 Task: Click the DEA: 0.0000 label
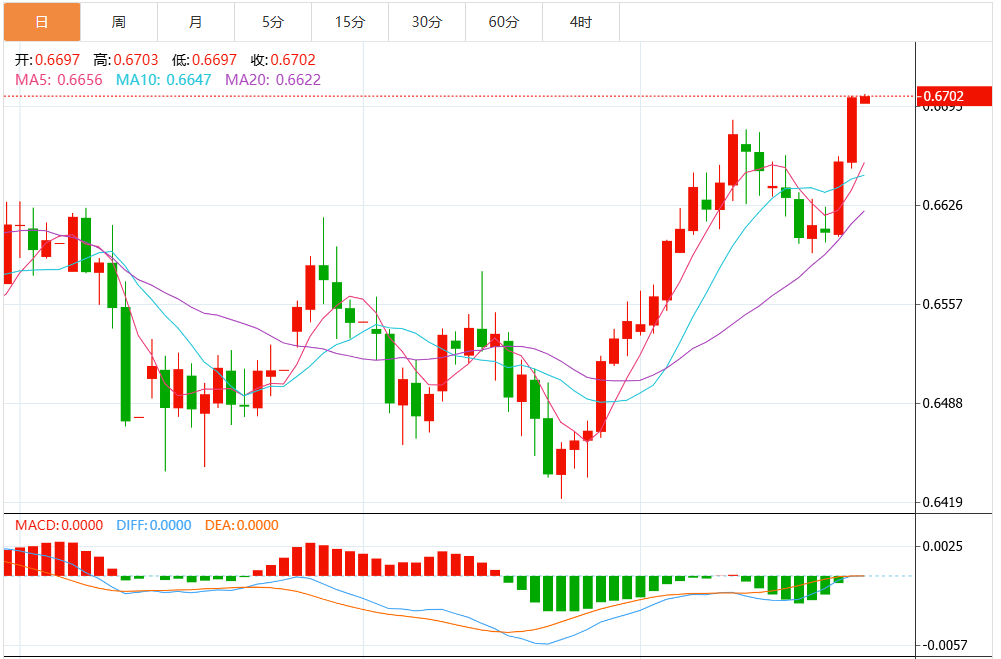241,525
